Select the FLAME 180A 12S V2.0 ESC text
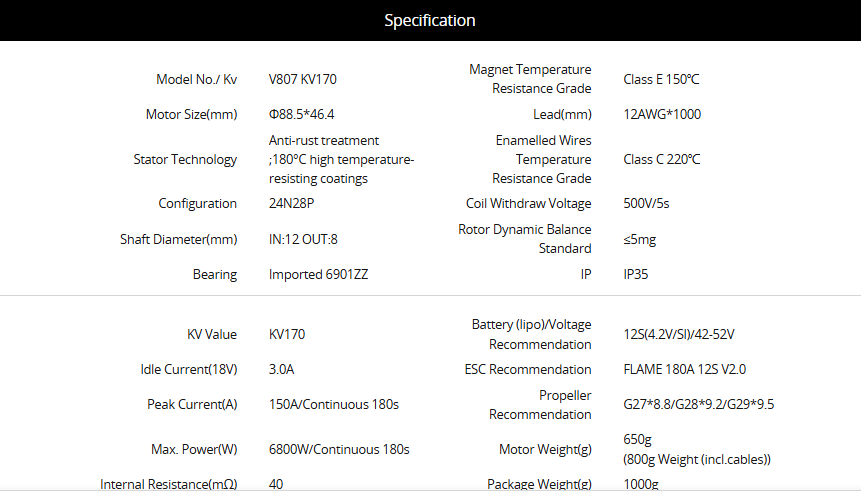The image size is (861, 492). (685, 369)
